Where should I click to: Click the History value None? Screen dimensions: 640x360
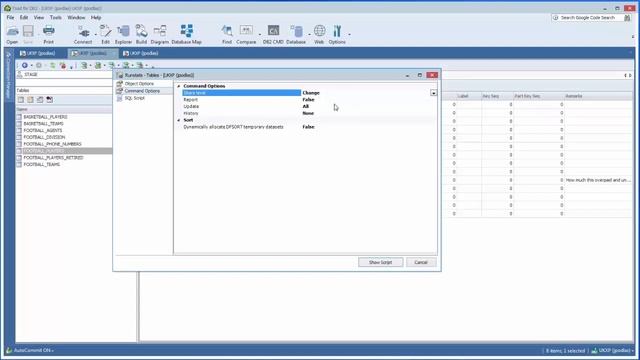tap(308, 113)
